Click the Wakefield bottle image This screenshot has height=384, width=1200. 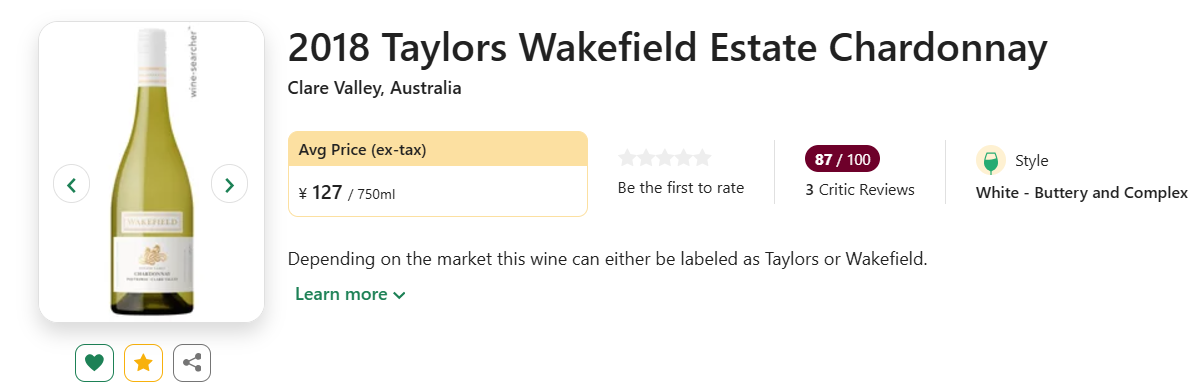151,171
